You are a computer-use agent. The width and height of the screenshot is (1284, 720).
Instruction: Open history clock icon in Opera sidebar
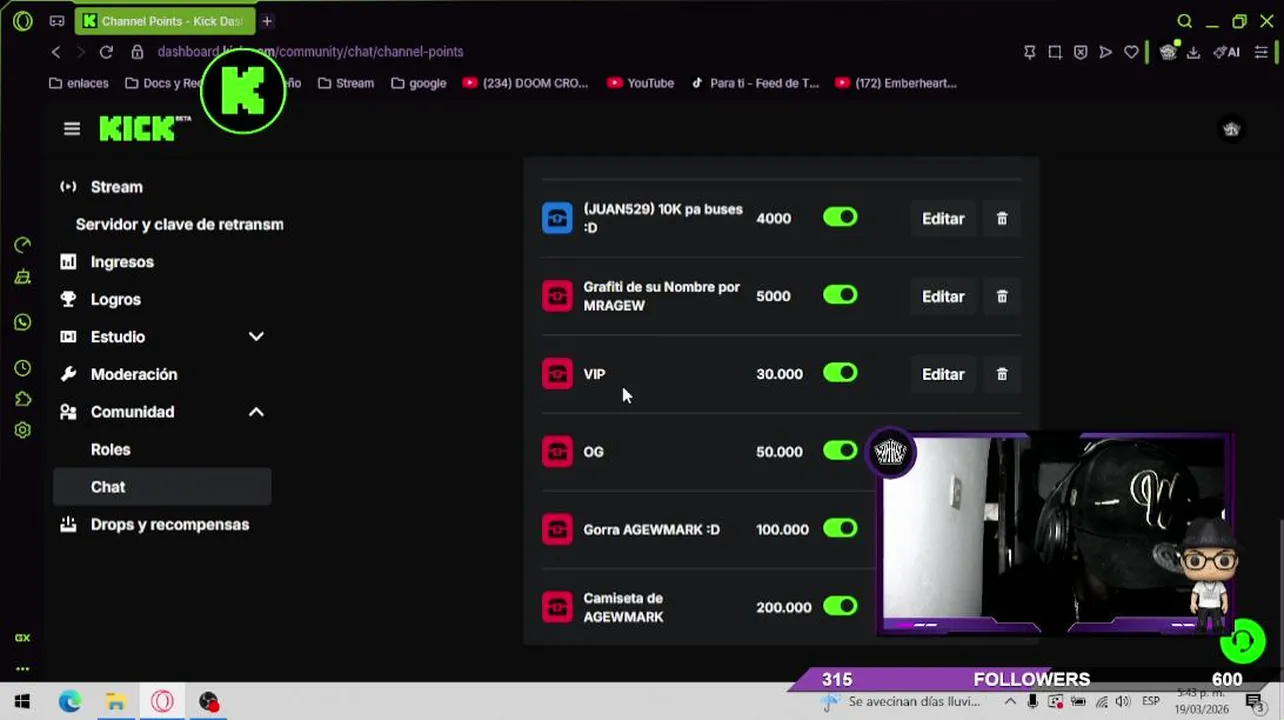click(x=22, y=369)
